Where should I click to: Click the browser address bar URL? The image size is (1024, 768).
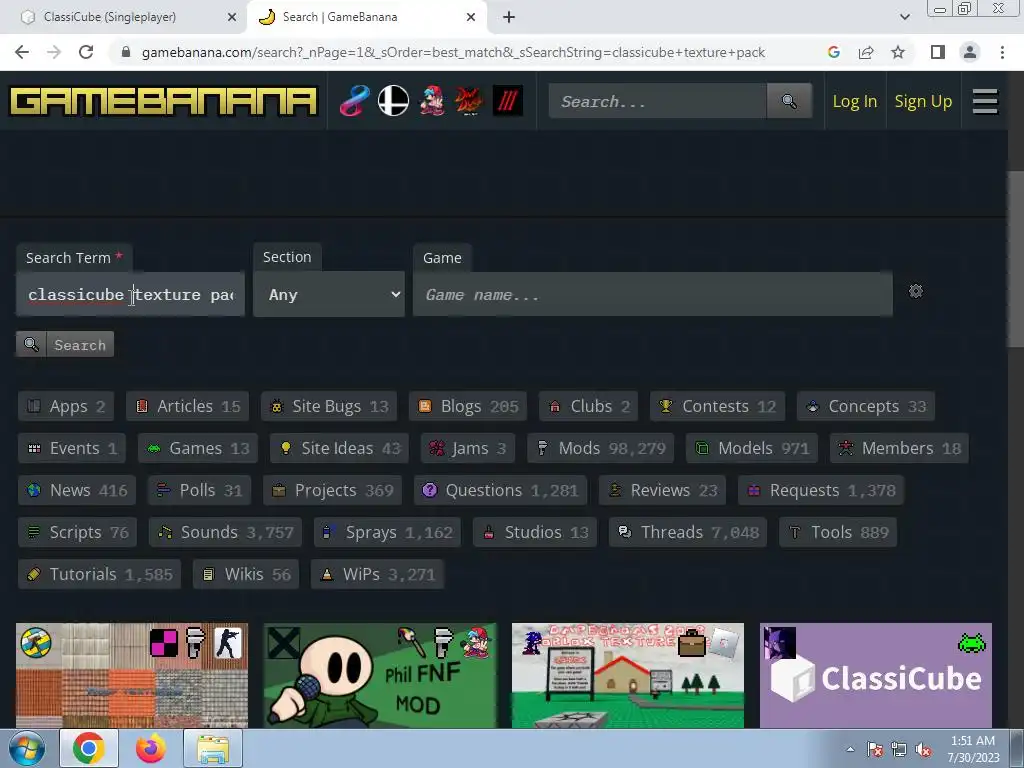[453, 52]
